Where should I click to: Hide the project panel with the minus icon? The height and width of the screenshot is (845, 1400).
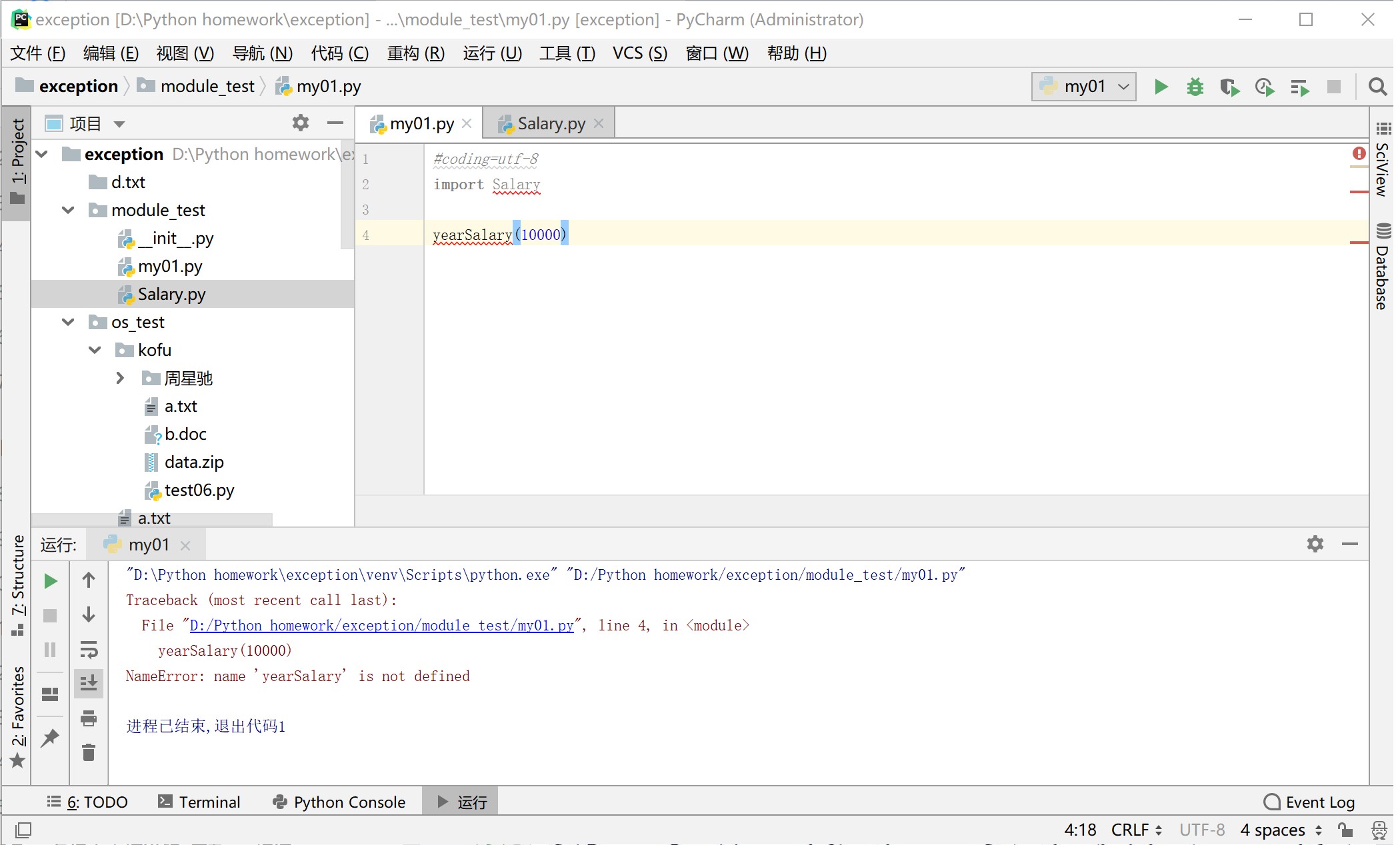click(335, 123)
